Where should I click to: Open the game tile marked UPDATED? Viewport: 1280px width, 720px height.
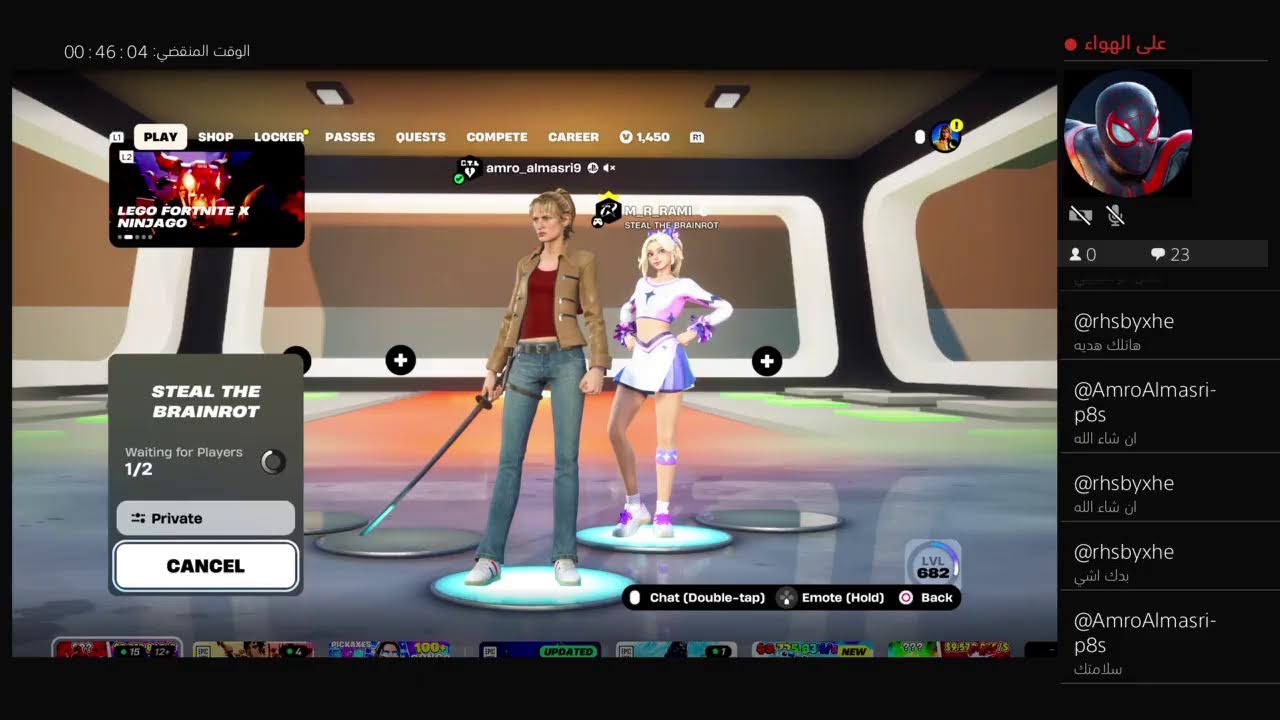[x=540, y=649]
